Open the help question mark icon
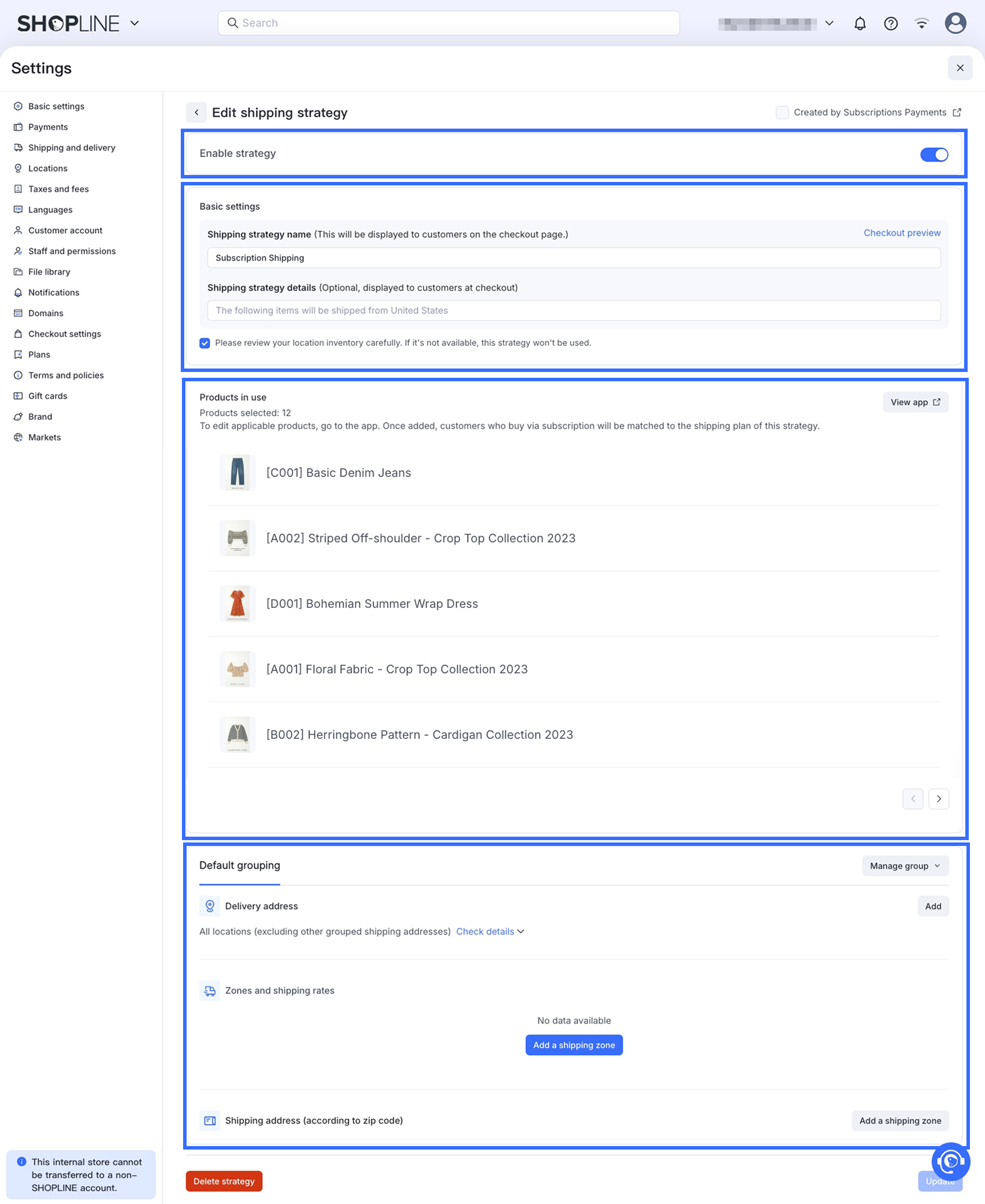Image resolution: width=985 pixels, height=1204 pixels. click(x=891, y=24)
